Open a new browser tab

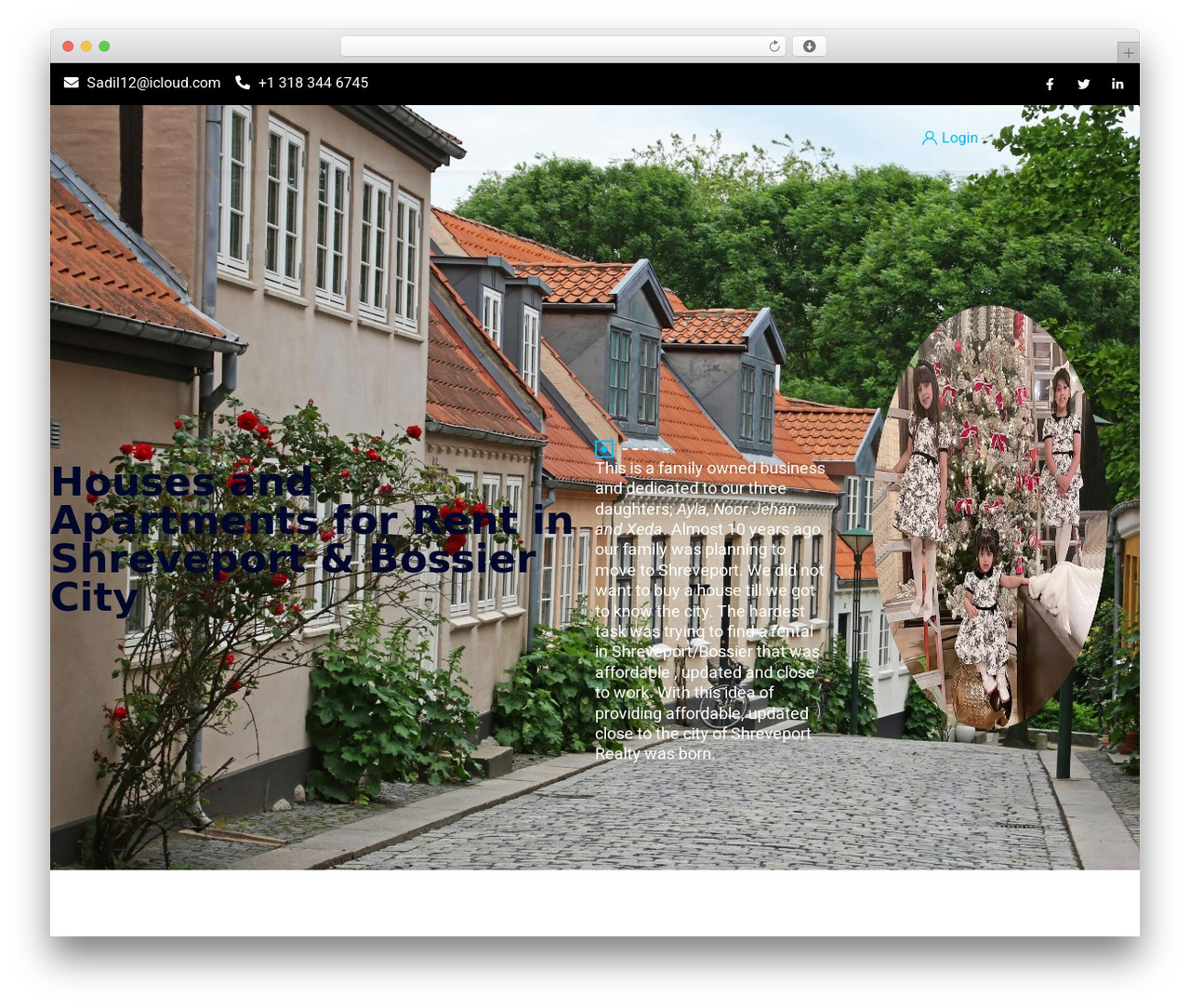coord(1128,53)
